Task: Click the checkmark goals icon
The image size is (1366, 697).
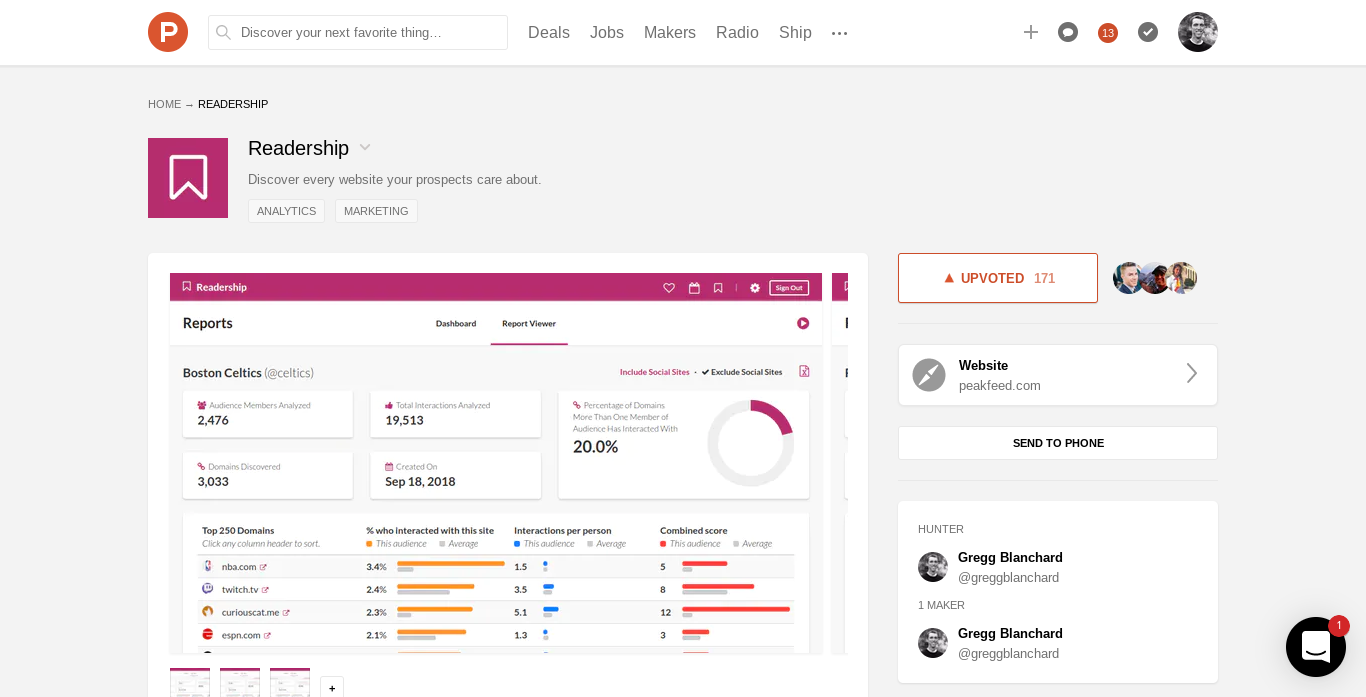Action: (x=1148, y=32)
